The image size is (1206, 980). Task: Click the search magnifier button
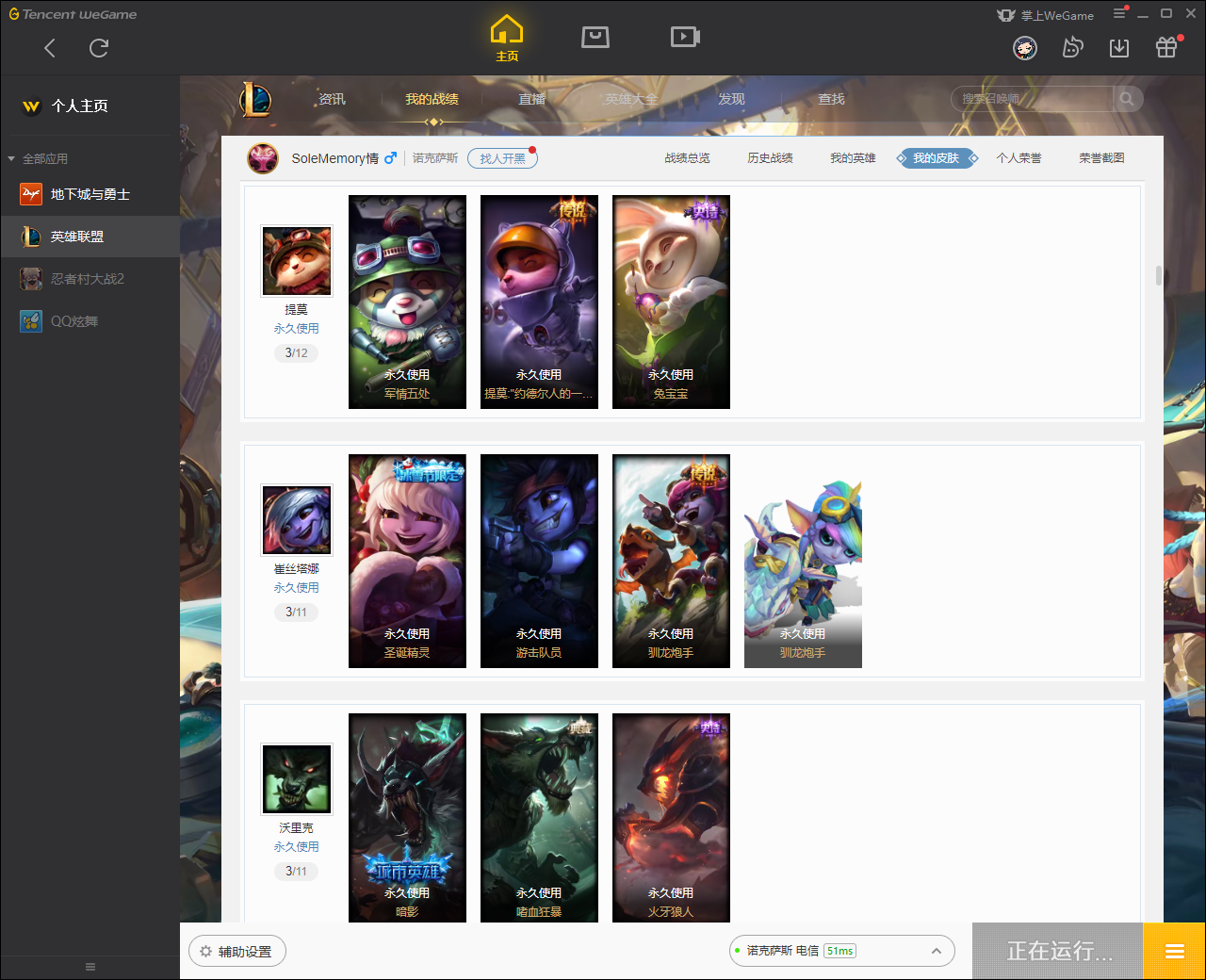click(x=1127, y=99)
